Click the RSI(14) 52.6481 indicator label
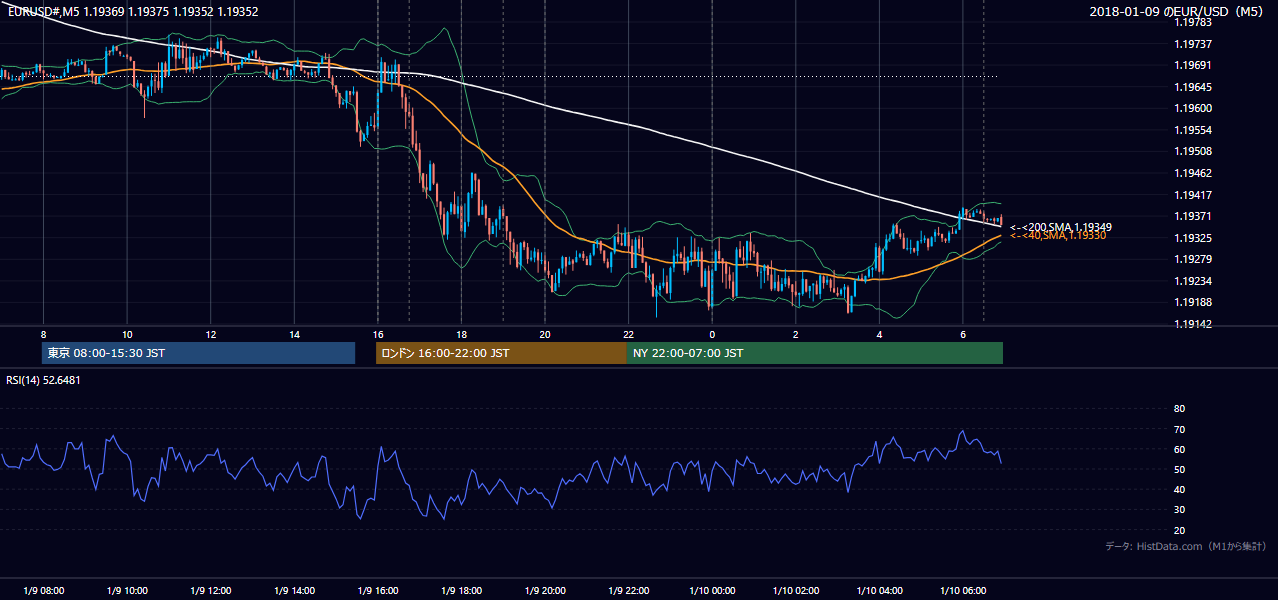Screen dimensions: 1278x600 tap(43, 380)
